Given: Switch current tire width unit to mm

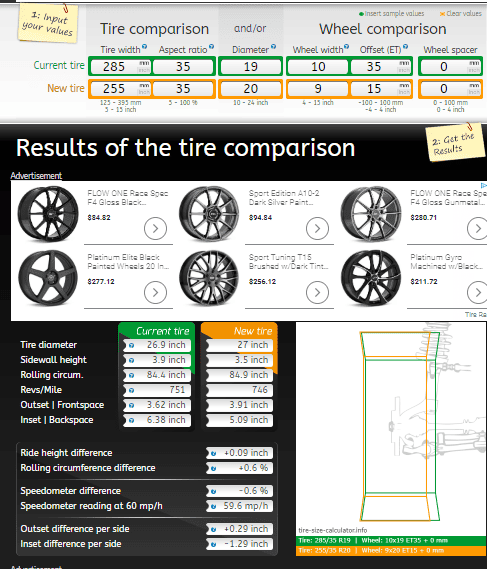Looking at the screenshot, I should pyautogui.click(x=144, y=64).
